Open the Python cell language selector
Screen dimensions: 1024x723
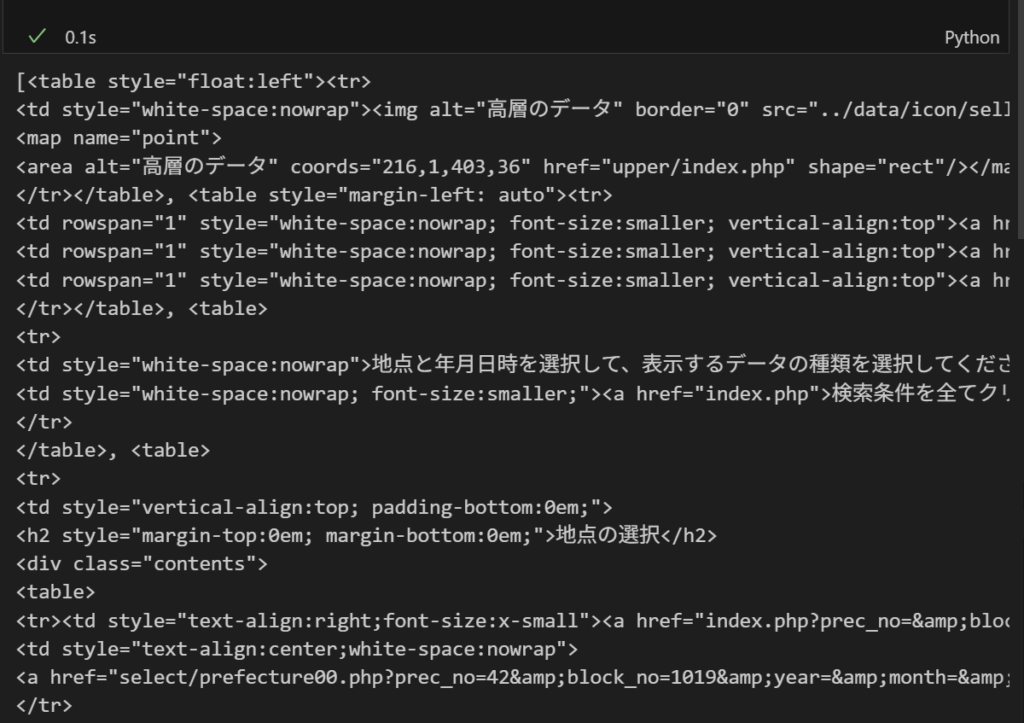[x=972, y=37]
